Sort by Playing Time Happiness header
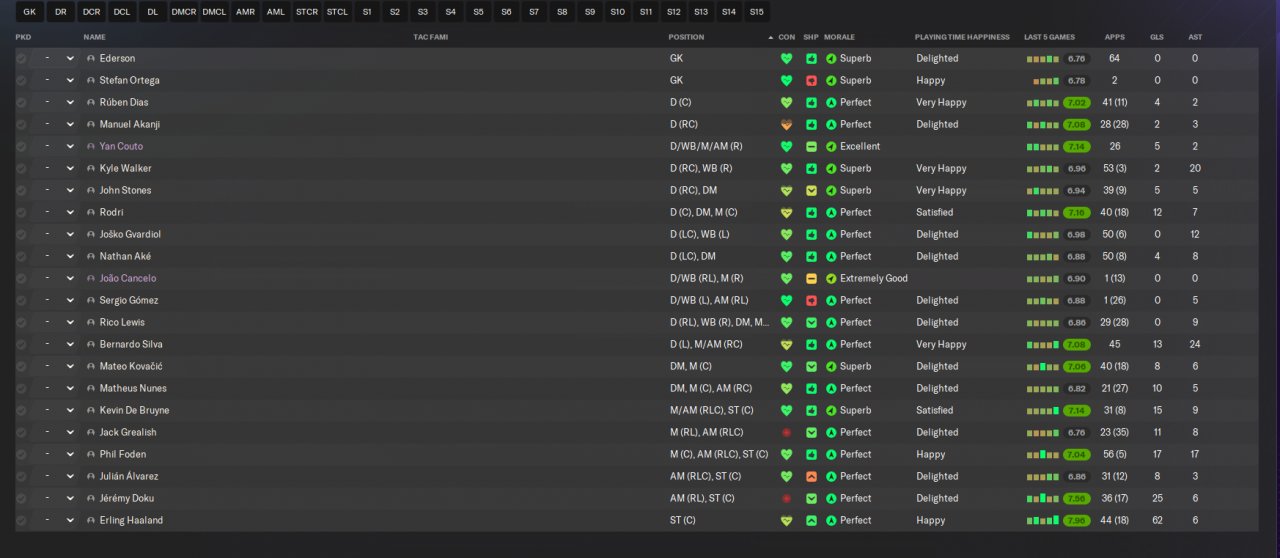The image size is (1280, 558). point(962,37)
